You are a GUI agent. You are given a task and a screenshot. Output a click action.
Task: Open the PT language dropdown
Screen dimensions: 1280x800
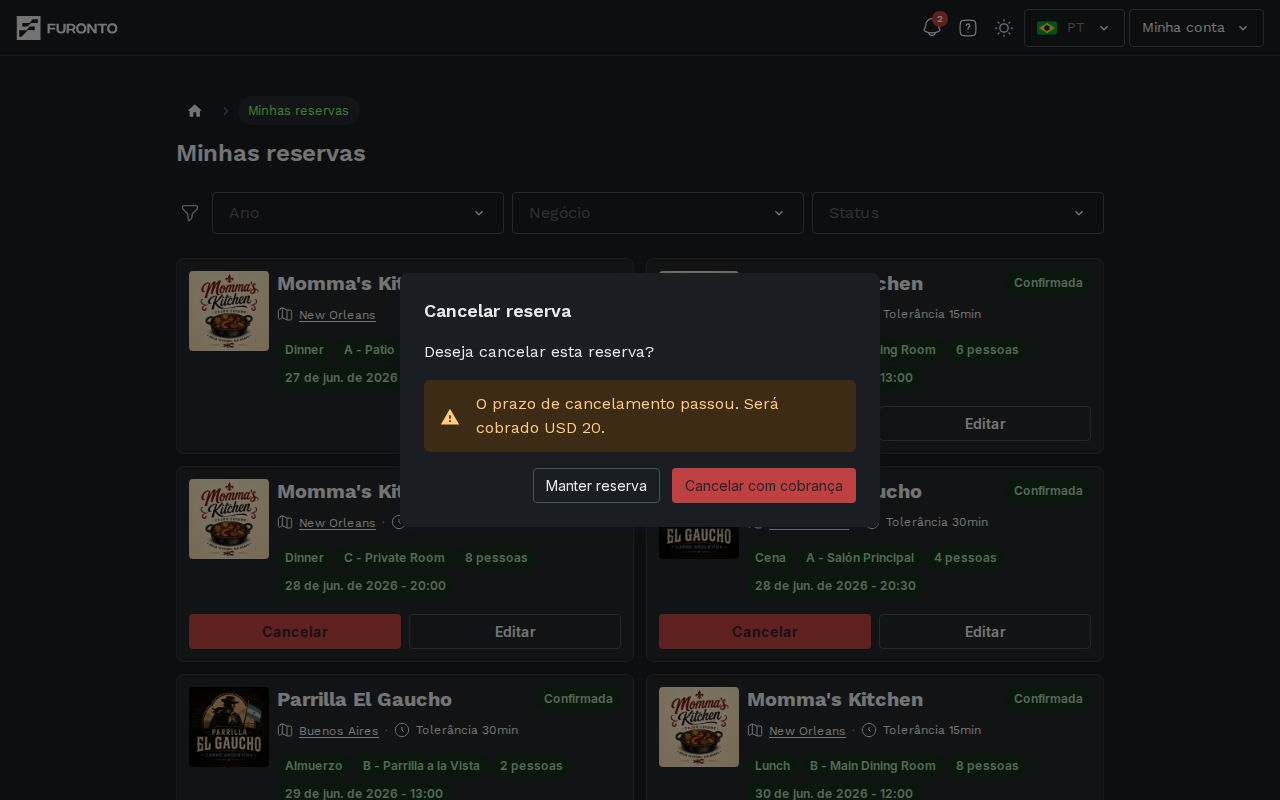[x=1074, y=28]
